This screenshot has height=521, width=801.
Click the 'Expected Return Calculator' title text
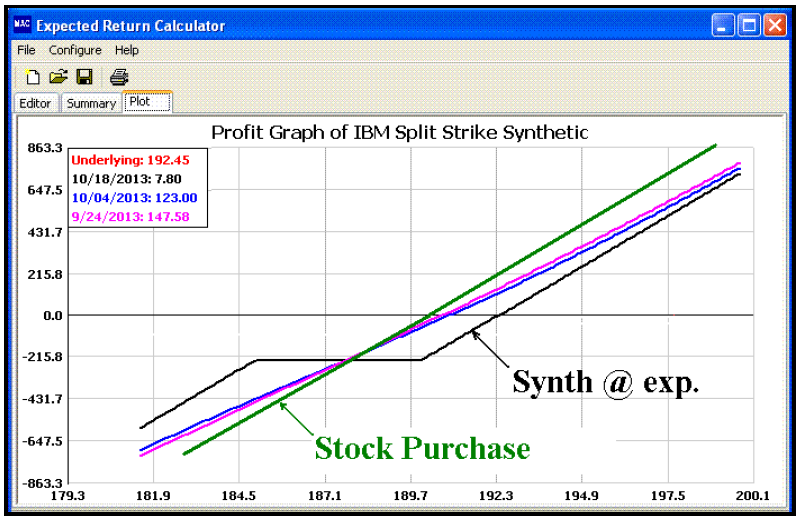[131, 26]
